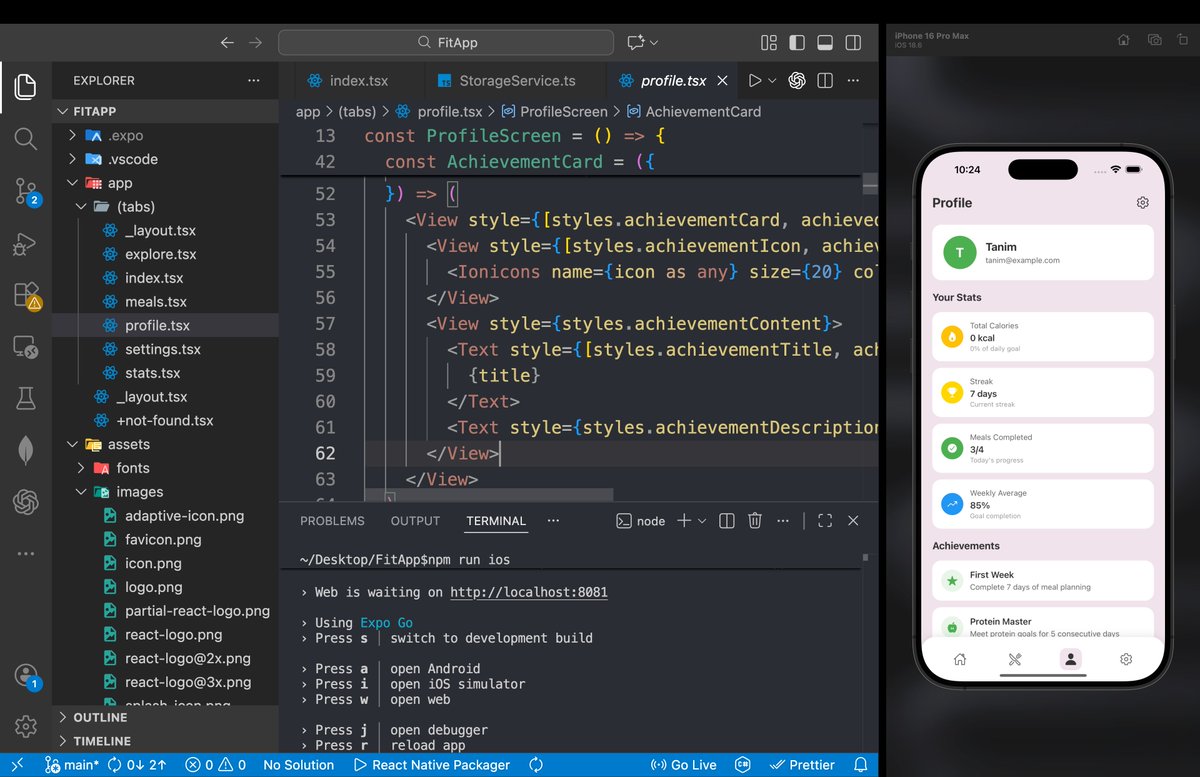Open the run button dropdown arrow
Image resolution: width=1200 pixels, height=777 pixels.
[x=773, y=81]
